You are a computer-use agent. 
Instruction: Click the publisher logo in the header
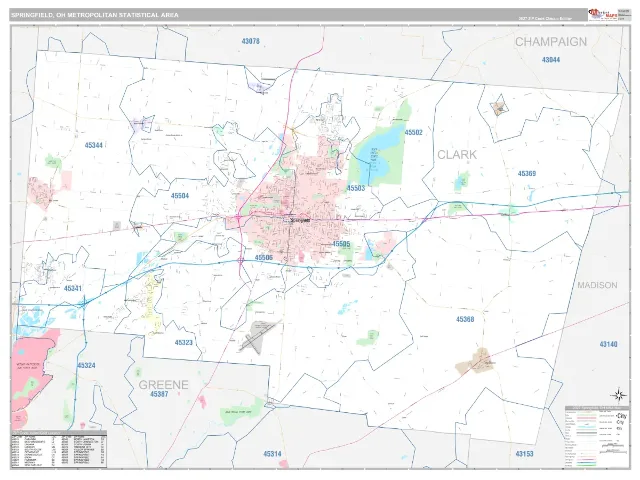pyautogui.click(x=602, y=15)
